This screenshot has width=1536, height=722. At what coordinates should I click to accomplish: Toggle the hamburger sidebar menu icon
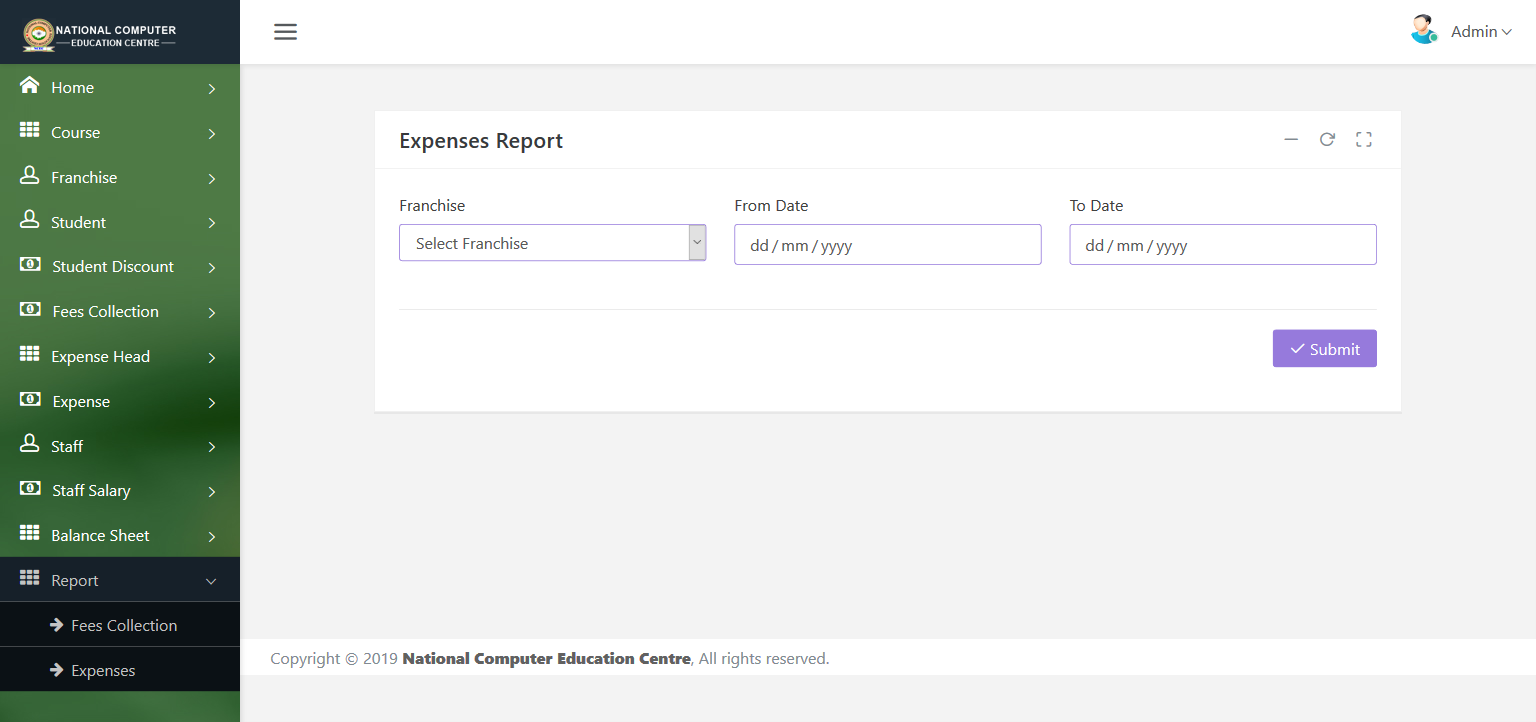tap(286, 32)
